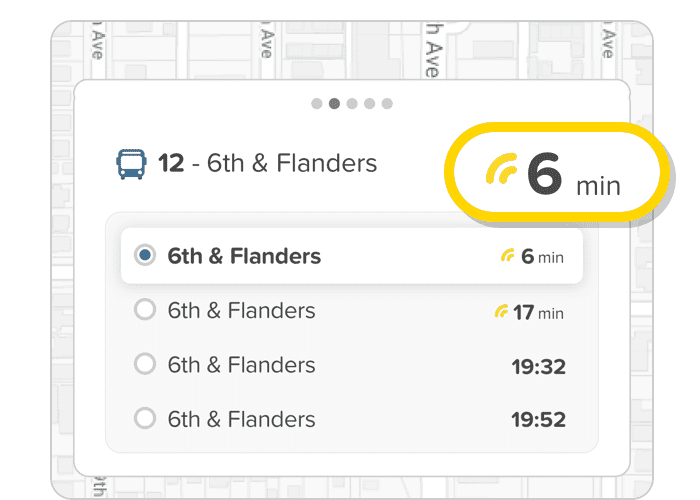
Task: Click the 19:32 scheduled time label
Action: pos(538,367)
